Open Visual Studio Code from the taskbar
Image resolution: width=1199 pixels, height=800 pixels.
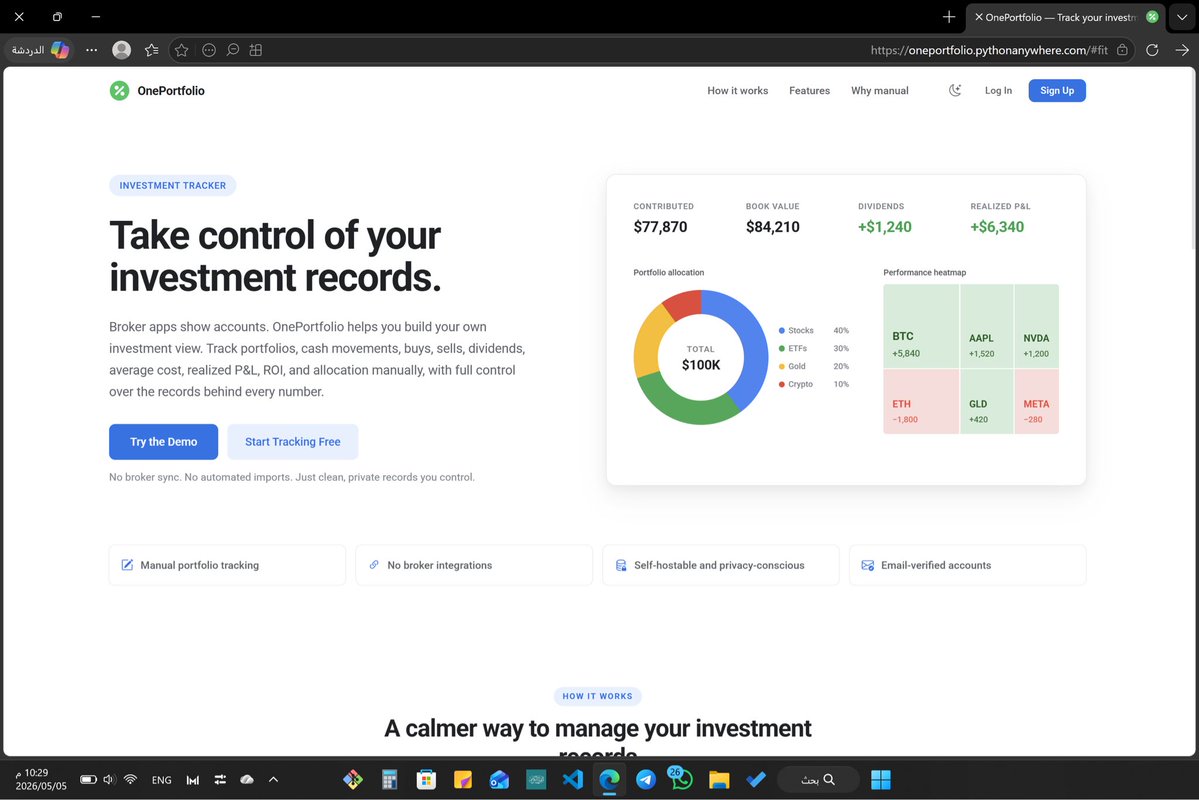click(x=573, y=779)
